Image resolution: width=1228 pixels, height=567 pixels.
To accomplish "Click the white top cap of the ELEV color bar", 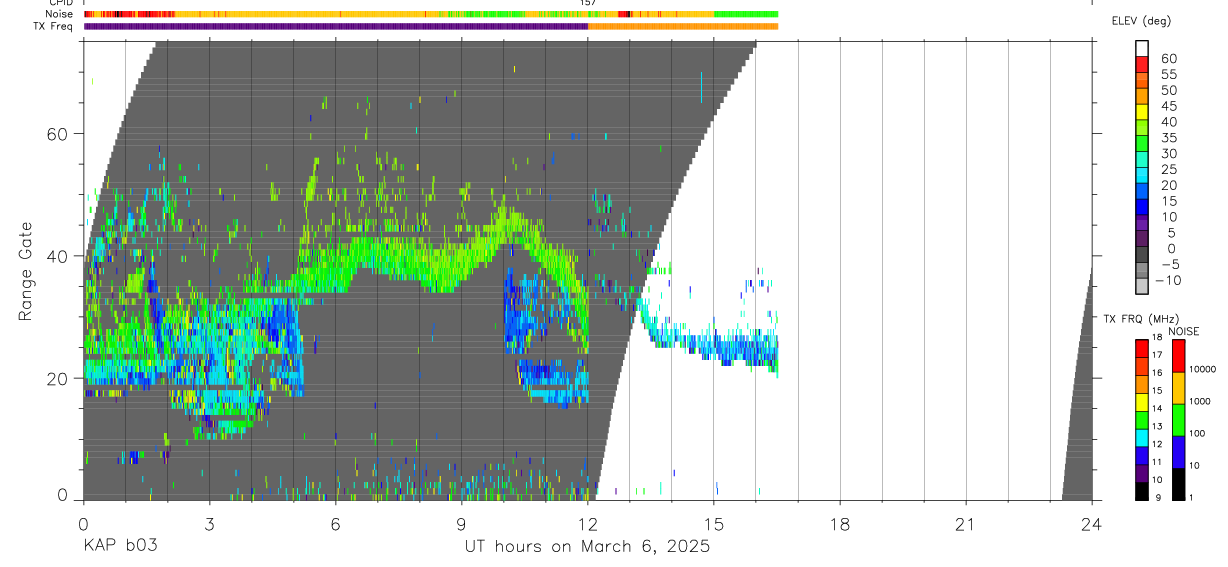I will (x=1142, y=48).
